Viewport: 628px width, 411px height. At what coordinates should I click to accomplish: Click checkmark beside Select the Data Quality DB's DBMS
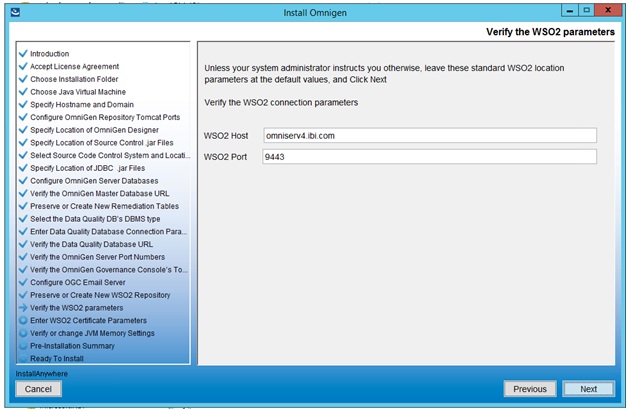click(23, 219)
